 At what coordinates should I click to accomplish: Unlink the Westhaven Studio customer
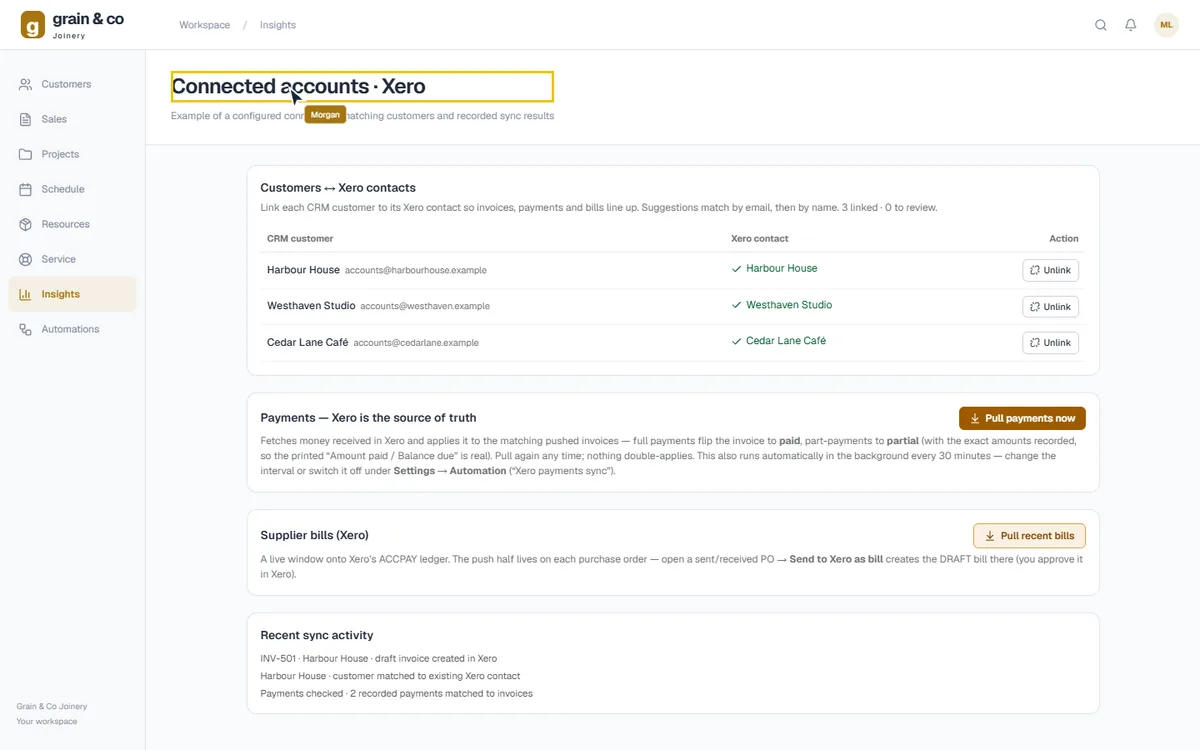(x=1050, y=307)
